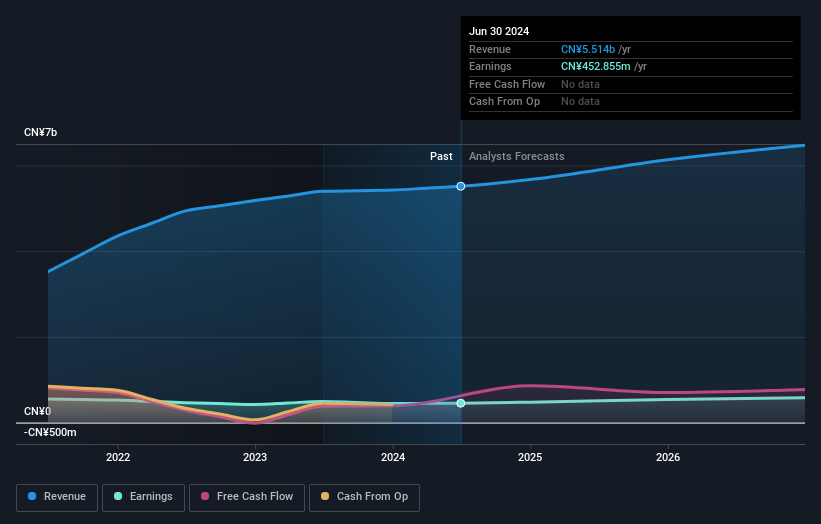This screenshot has height=524, width=821.
Task: Click the 2024 x-axis label
Action: point(393,457)
